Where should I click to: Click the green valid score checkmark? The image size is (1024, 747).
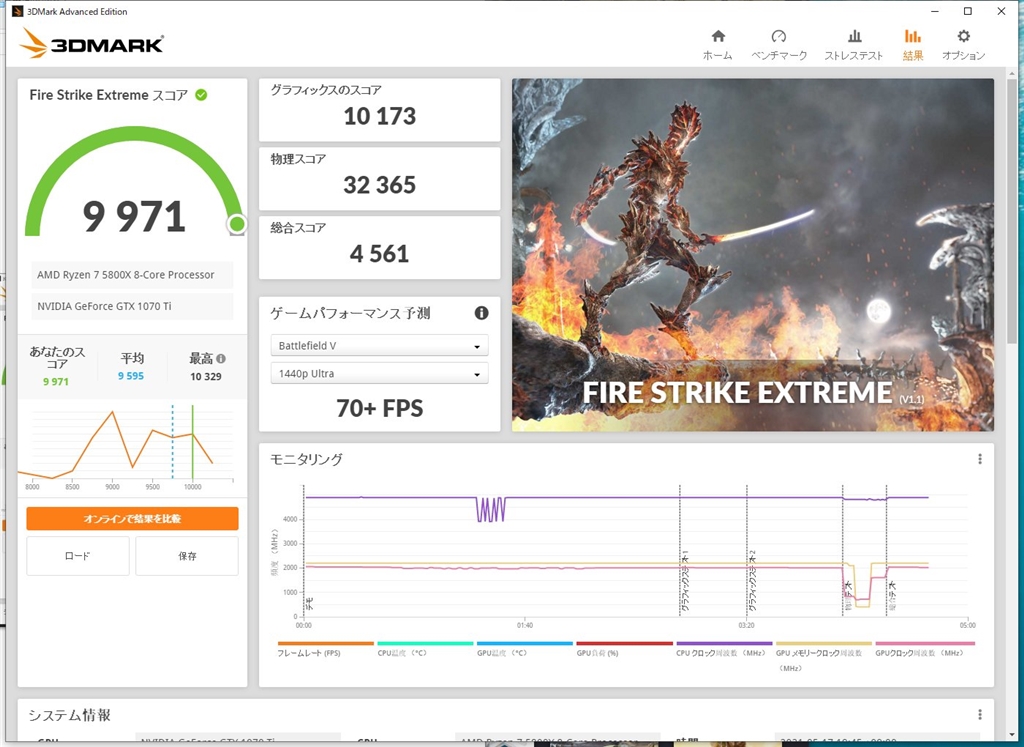pos(201,95)
